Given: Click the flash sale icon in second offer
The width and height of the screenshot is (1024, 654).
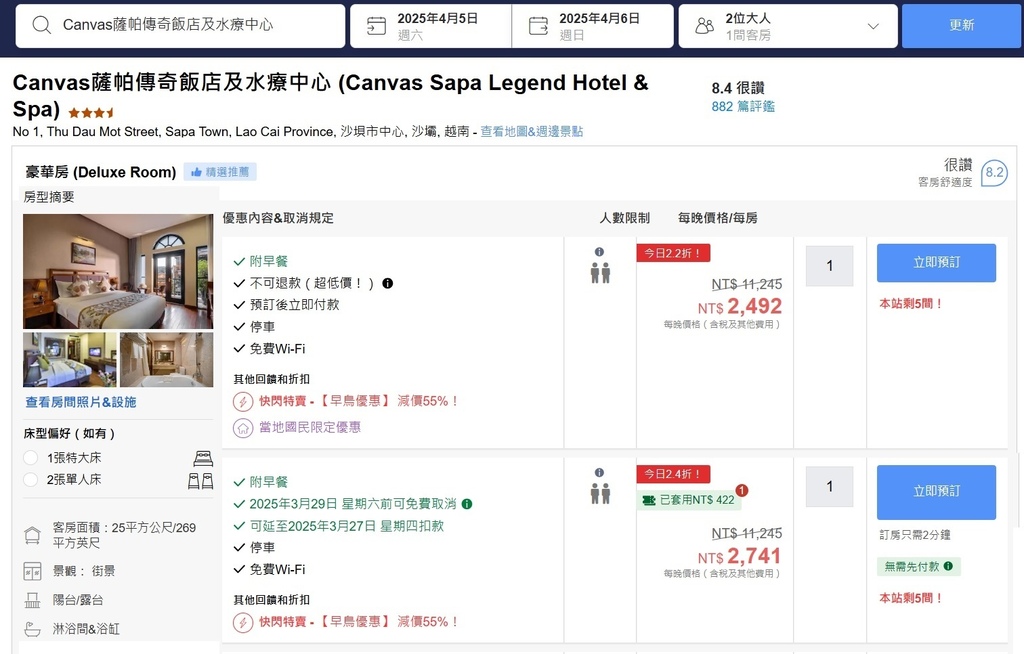Looking at the screenshot, I should click(x=243, y=622).
